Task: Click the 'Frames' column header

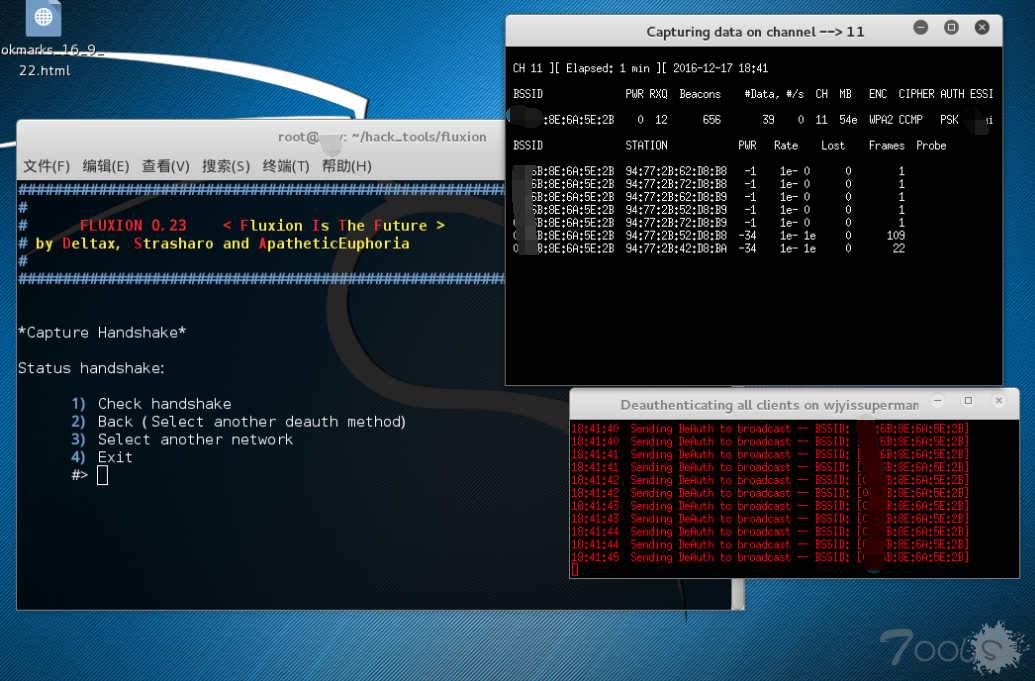Action: click(886, 145)
